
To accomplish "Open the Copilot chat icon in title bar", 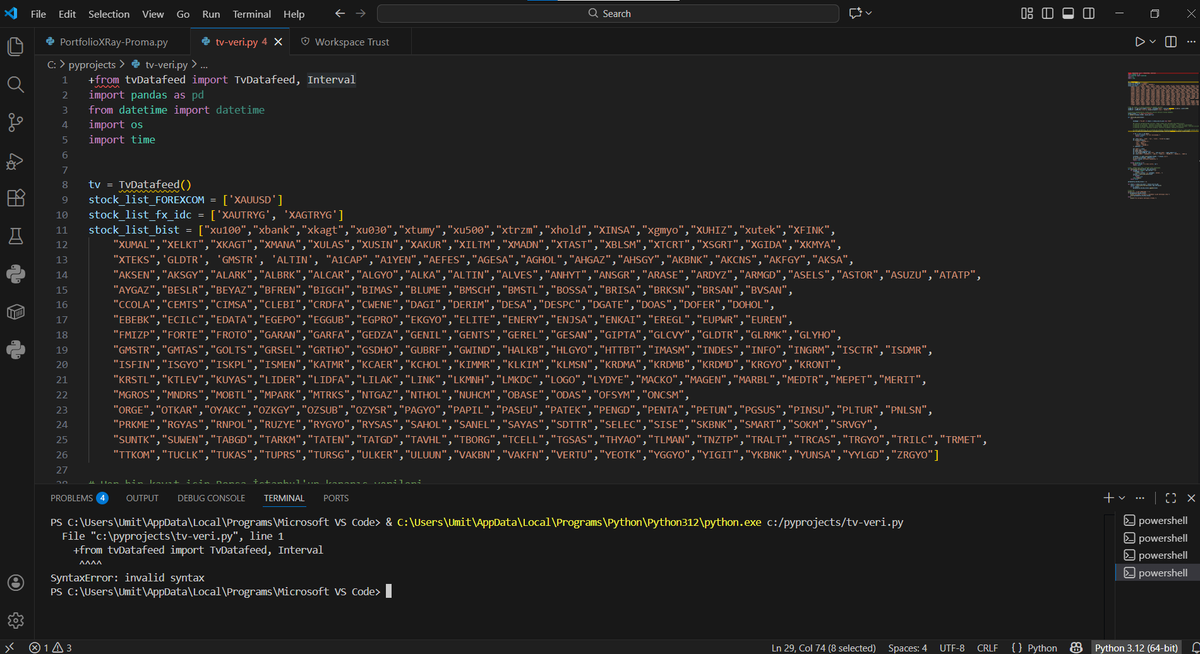I will 855,14.
